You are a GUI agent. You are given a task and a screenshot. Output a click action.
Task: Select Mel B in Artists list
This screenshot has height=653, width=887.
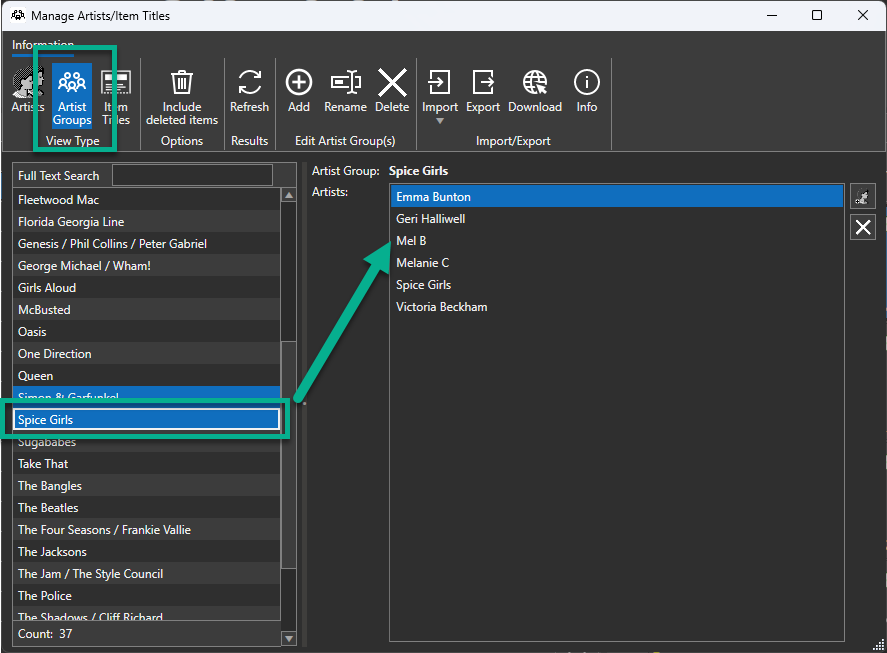click(617, 241)
